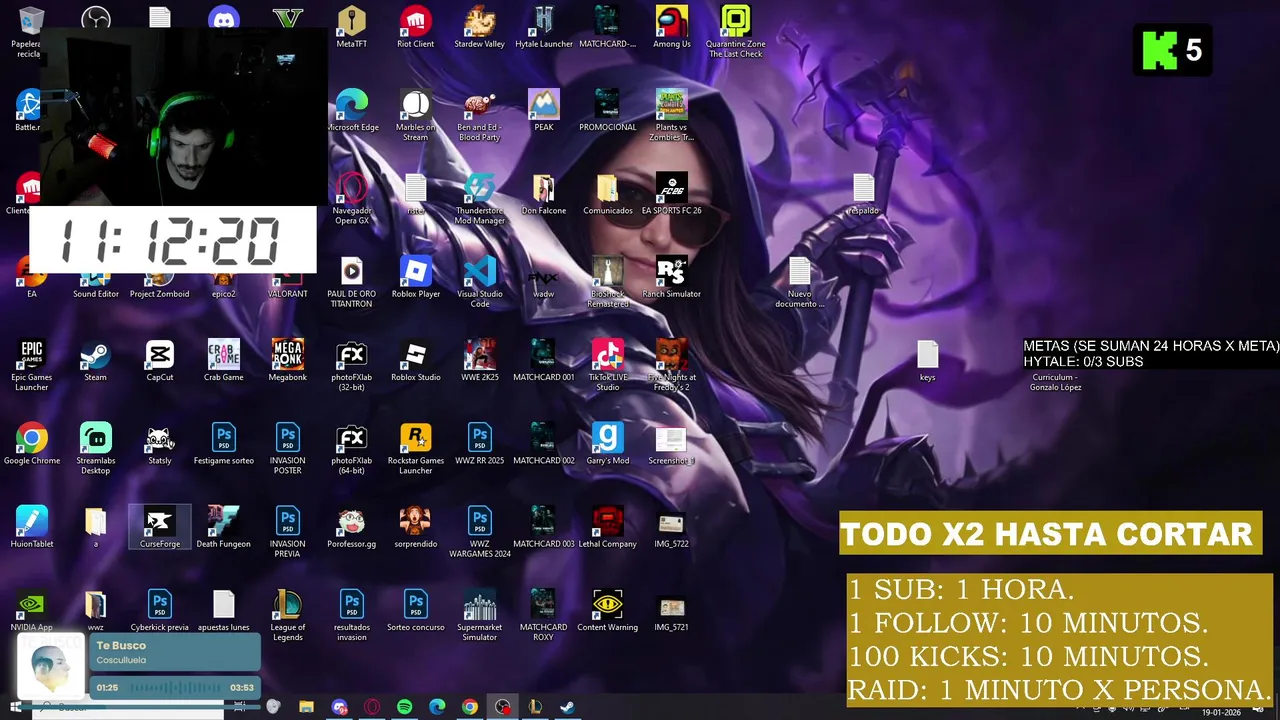Open Discord from the taskbar
Image resolution: width=1280 pixels, height=720 pixels.
tap(339, 707)
